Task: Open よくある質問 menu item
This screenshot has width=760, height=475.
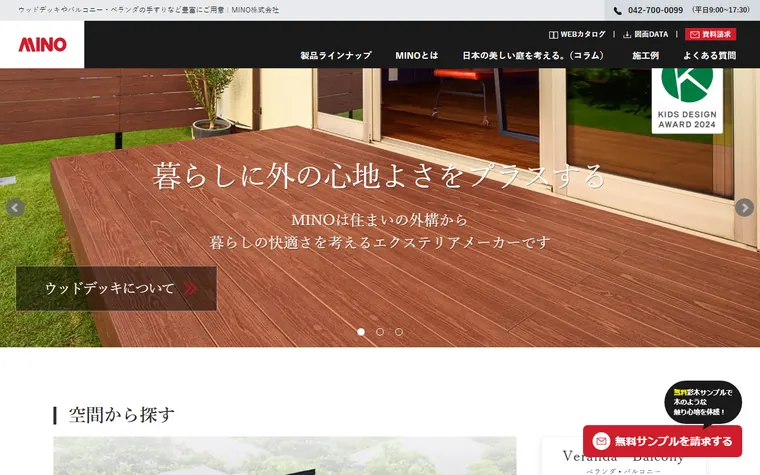Action: click(710, 56)
